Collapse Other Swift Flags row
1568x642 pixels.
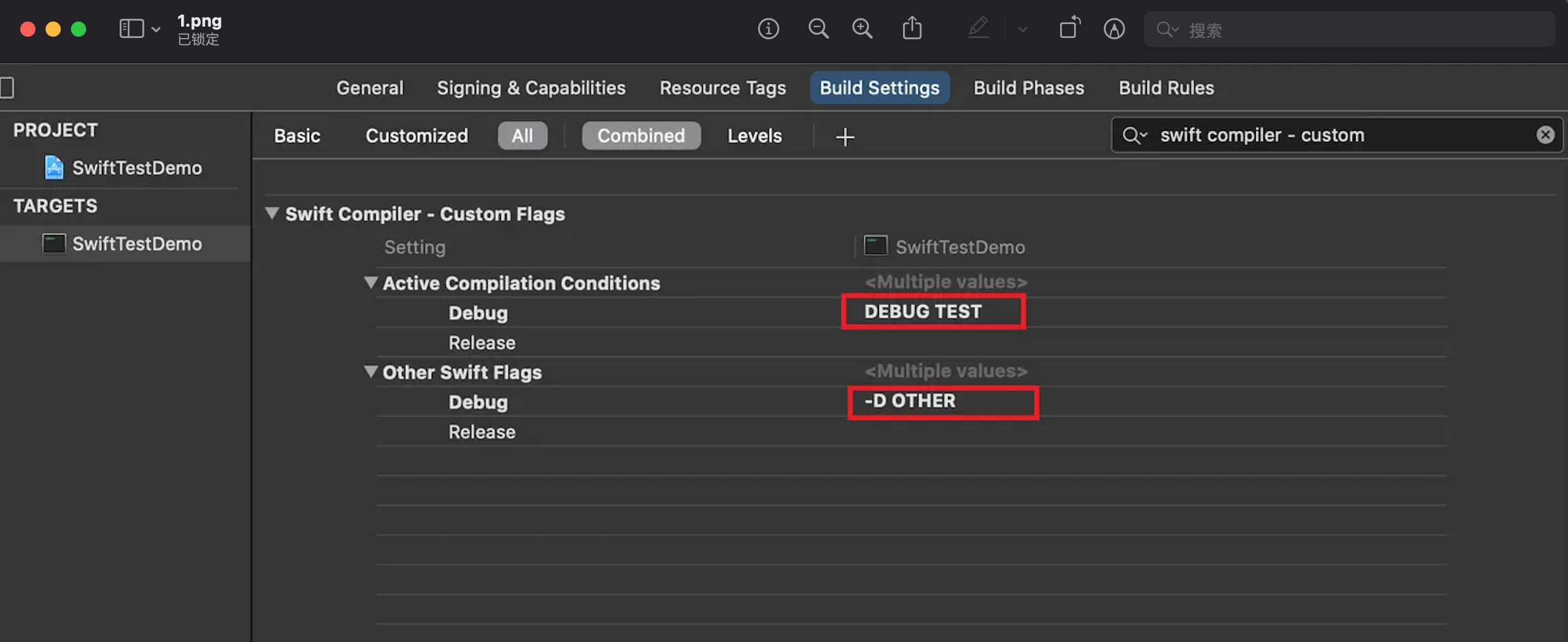370,372
